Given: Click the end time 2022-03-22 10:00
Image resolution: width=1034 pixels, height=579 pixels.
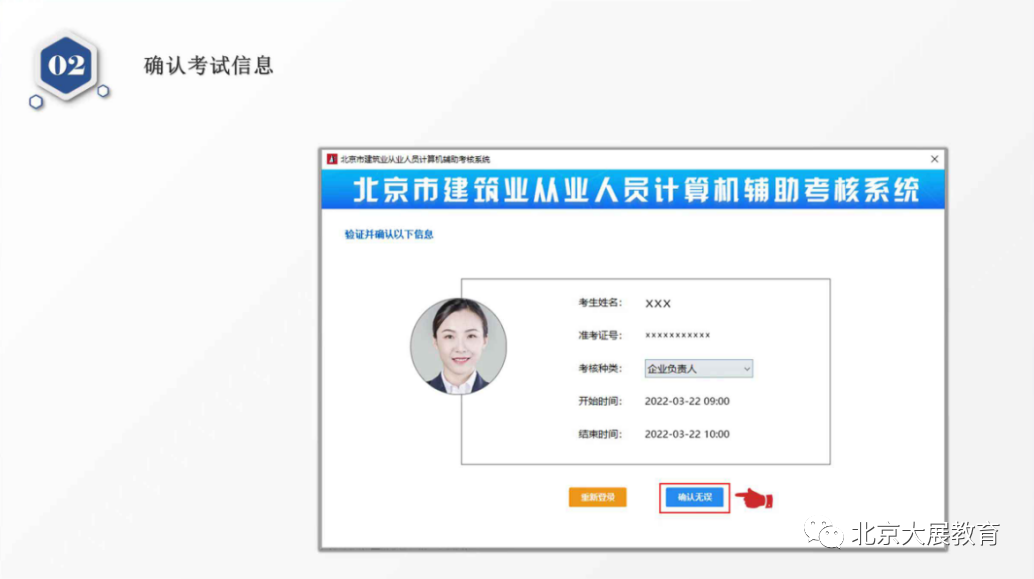Looking at the screenshot, I should click(687, 434).
